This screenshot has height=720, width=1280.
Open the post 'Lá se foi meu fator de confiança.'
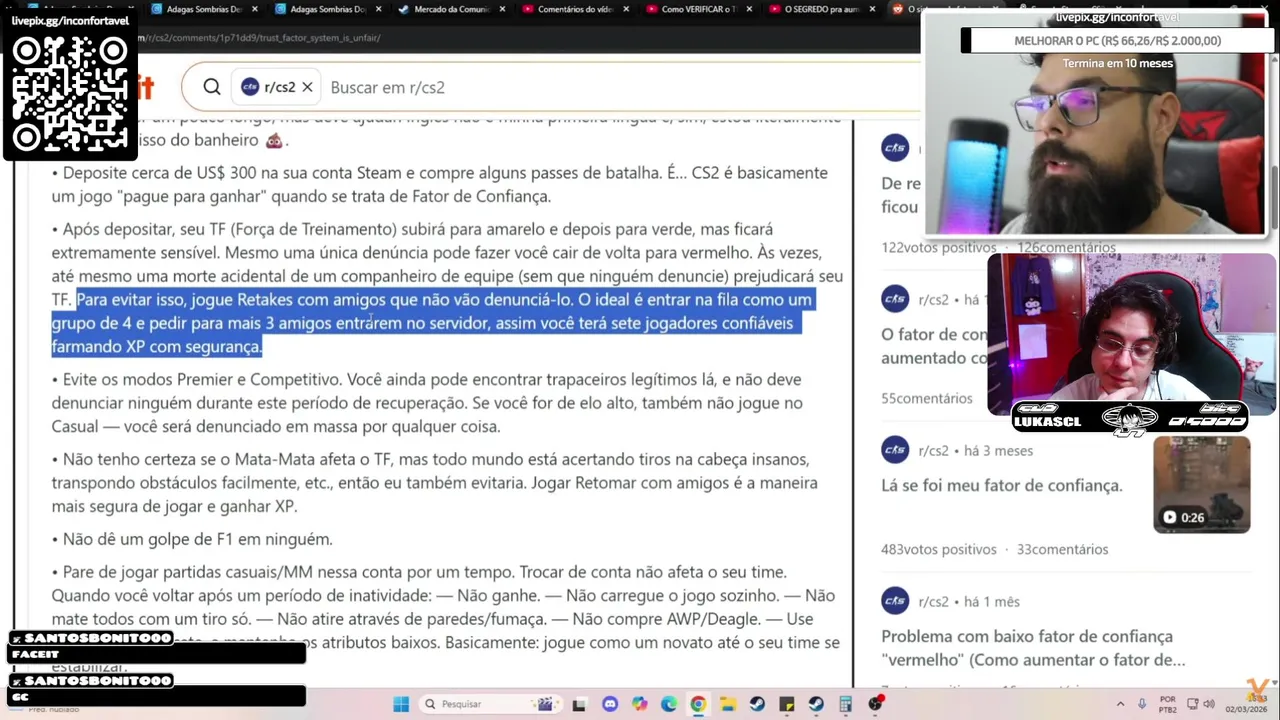coord(1002,486)
